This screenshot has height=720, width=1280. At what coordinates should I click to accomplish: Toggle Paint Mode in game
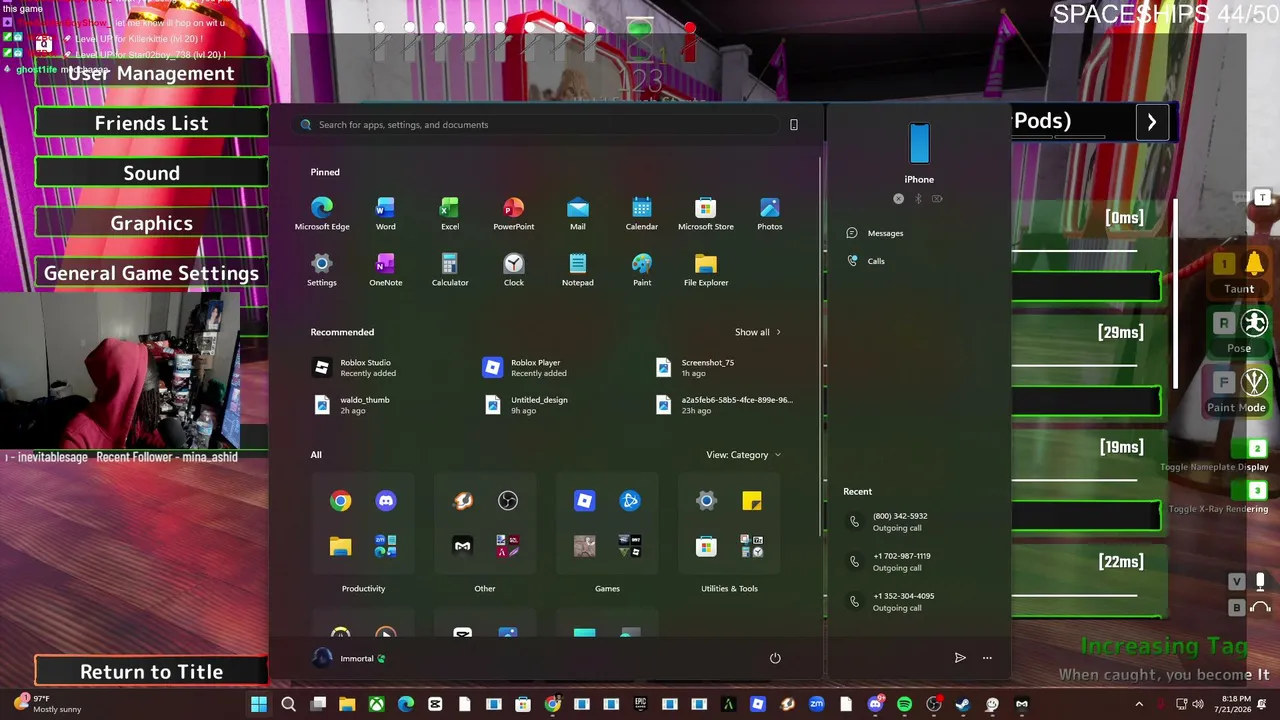[x=1237, y=389]
